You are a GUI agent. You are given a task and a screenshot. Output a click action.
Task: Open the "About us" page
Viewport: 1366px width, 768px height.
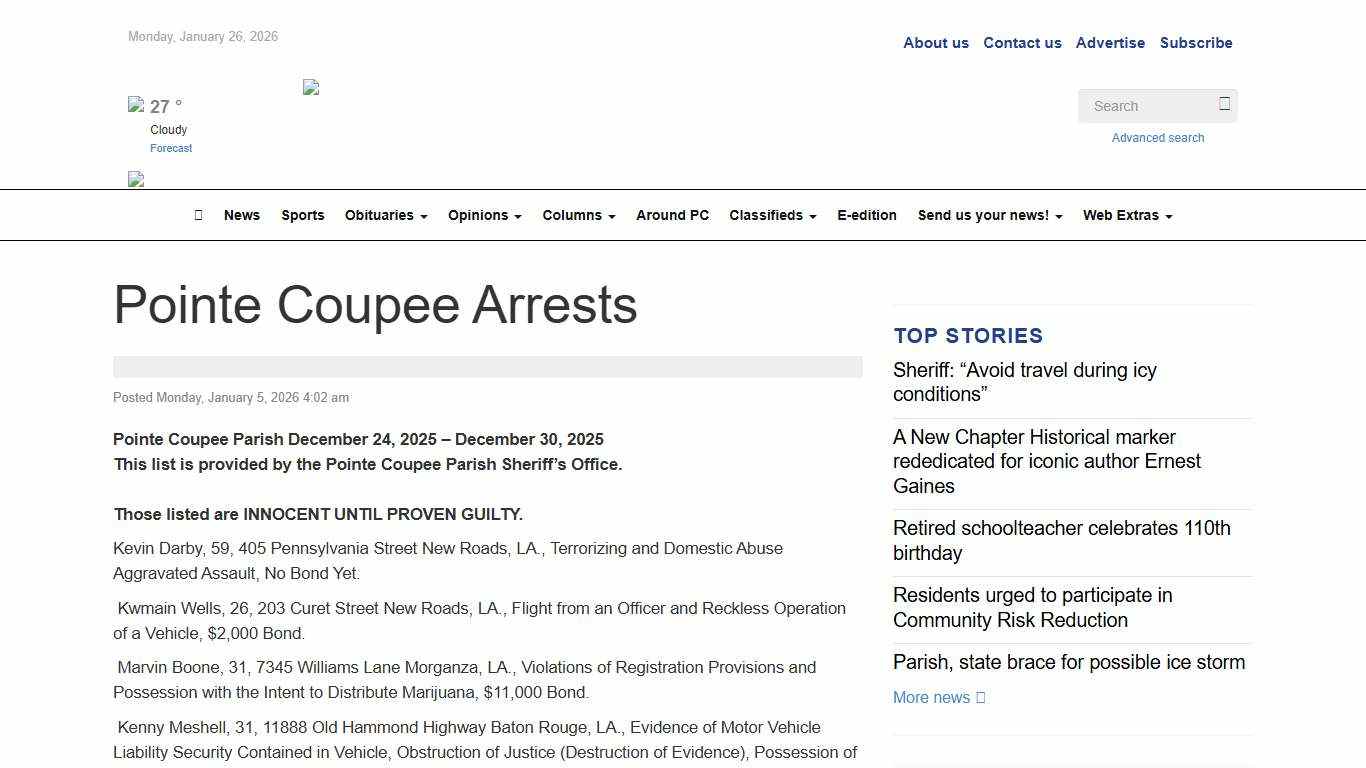[935, 43]
